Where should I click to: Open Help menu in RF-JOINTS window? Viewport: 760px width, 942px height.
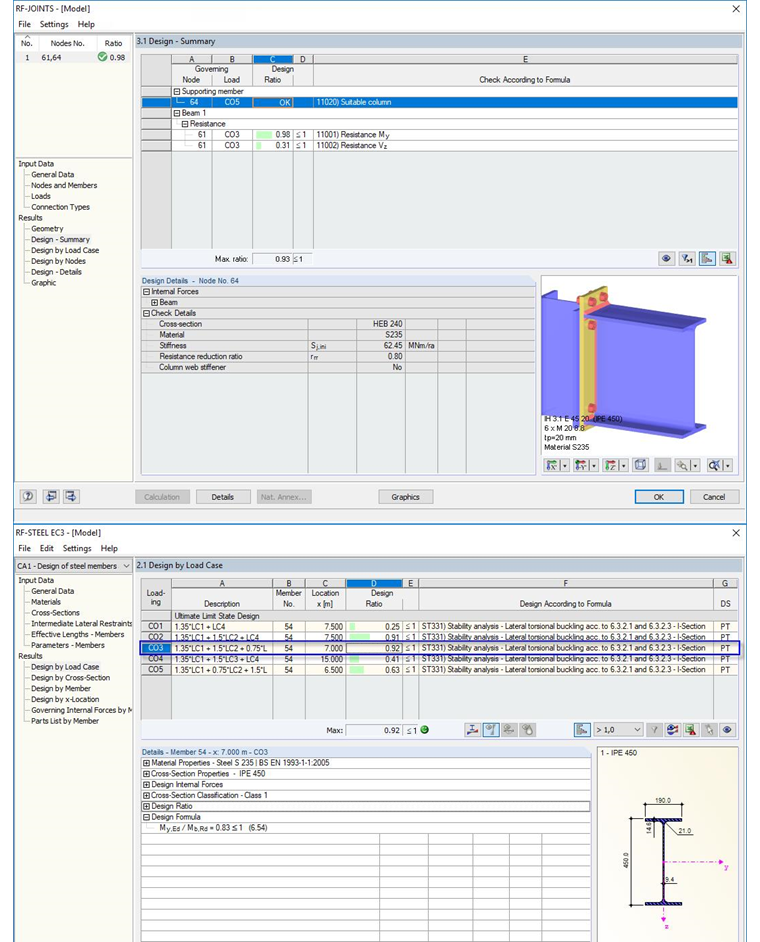tap(86, 24)
